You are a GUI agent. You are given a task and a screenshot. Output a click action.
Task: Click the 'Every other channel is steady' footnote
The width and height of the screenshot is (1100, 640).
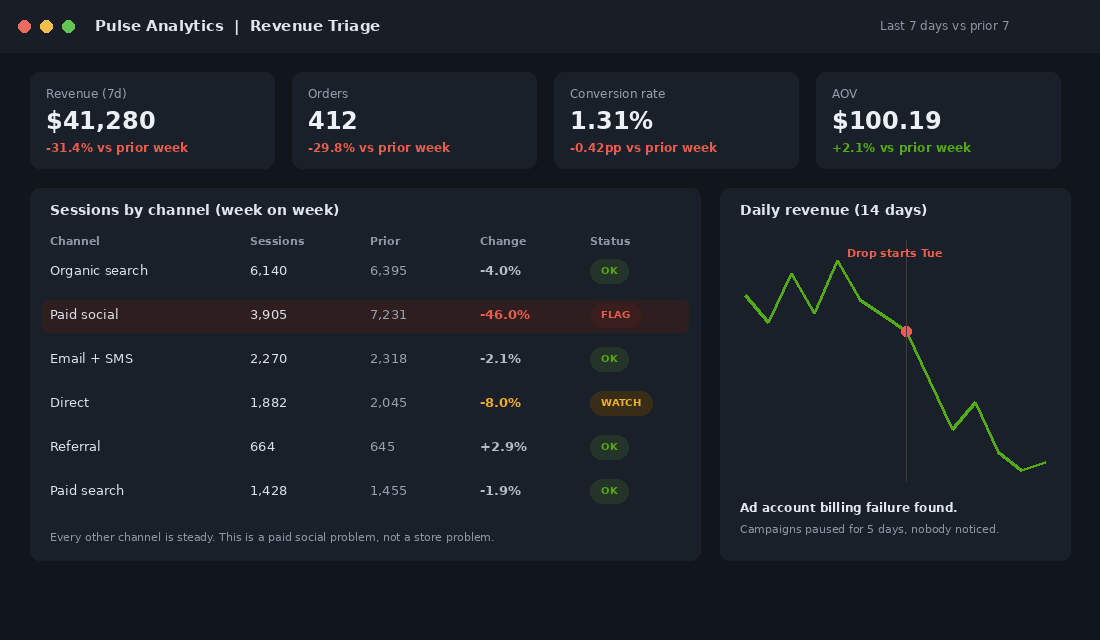coord(272,538)
